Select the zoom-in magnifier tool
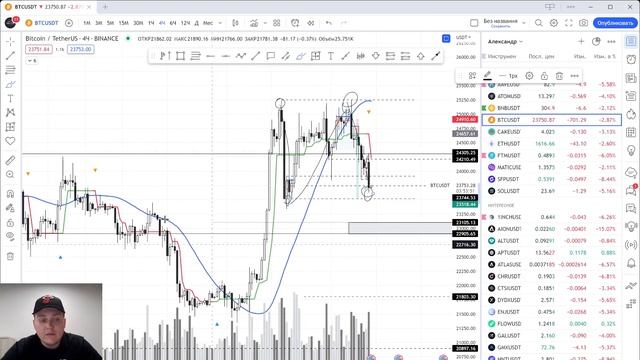Image resolution: width=640 pixels, height=360 pixels. pyautogui.click(x=10, y=175)
